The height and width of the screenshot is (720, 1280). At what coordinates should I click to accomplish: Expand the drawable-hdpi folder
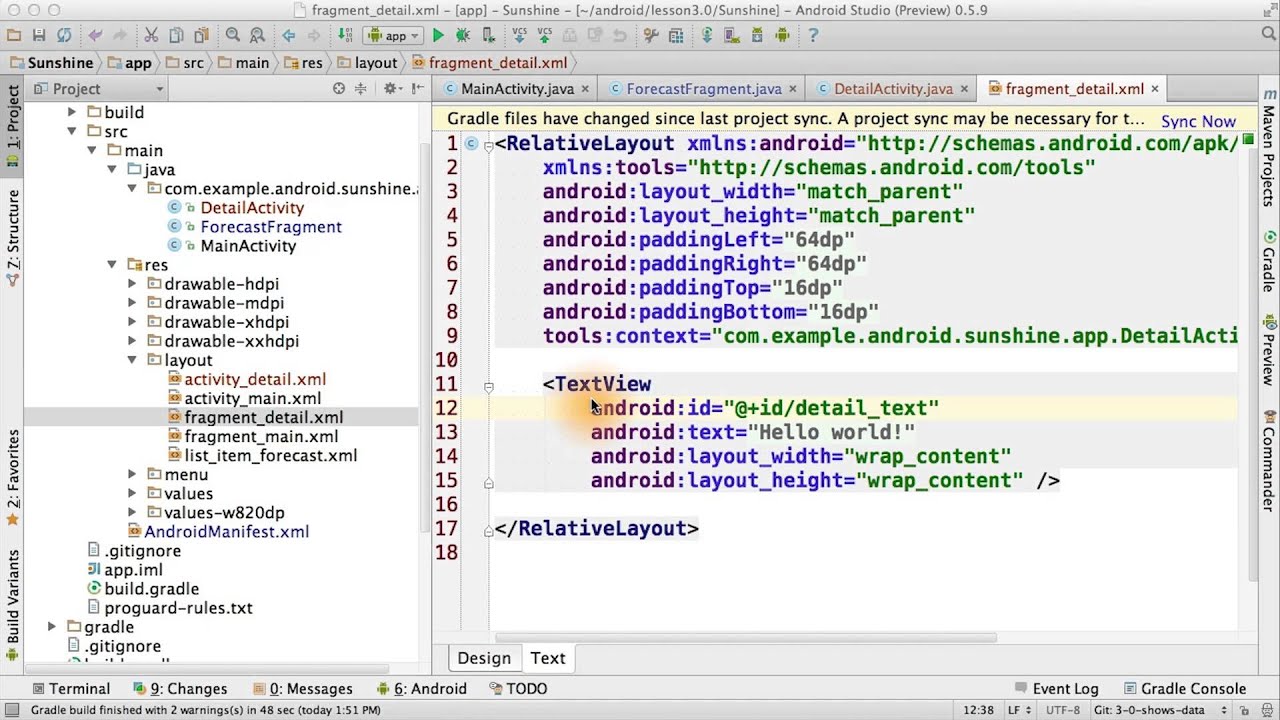tap(132, 284)
